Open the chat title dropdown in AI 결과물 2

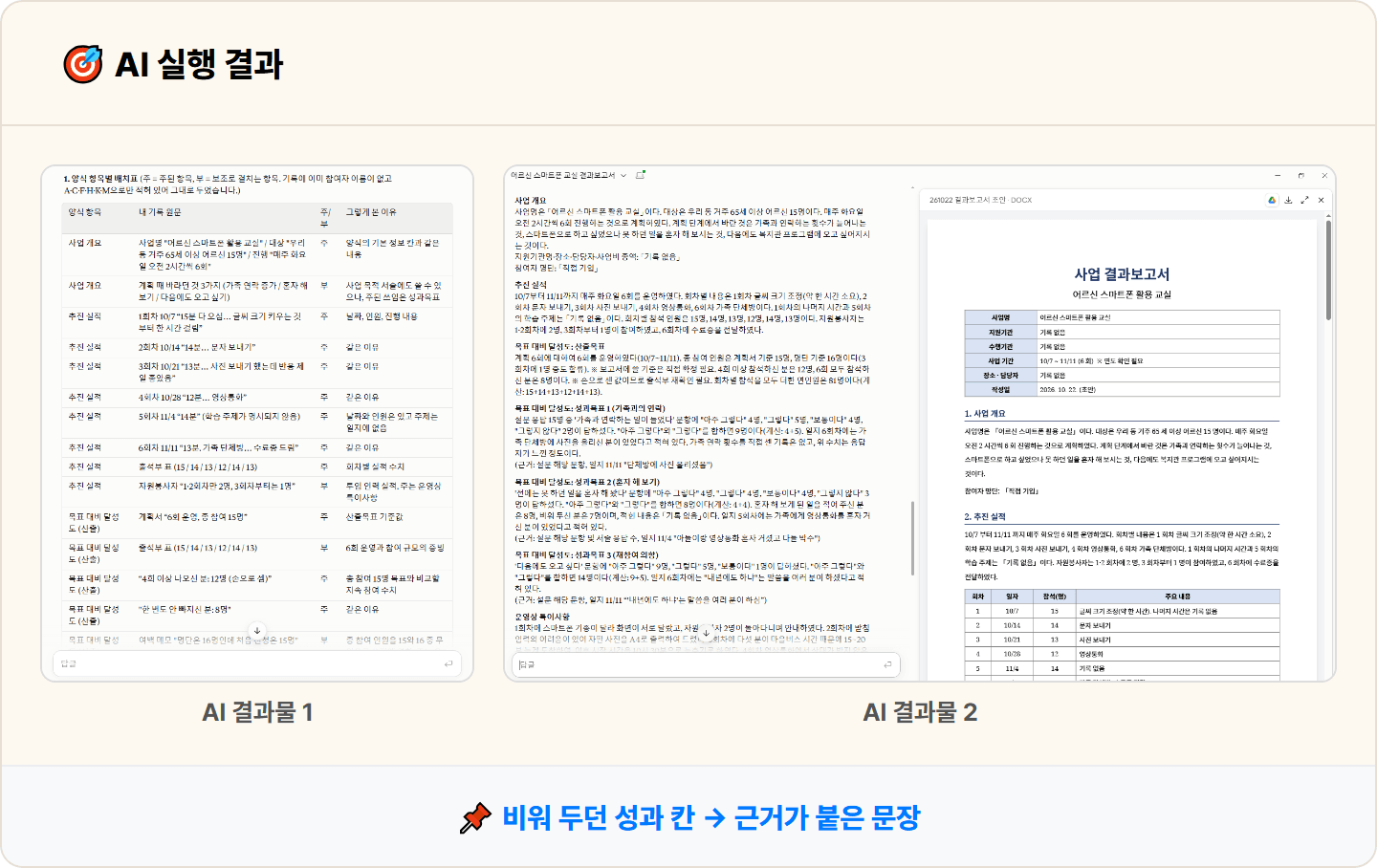(623, 176)
